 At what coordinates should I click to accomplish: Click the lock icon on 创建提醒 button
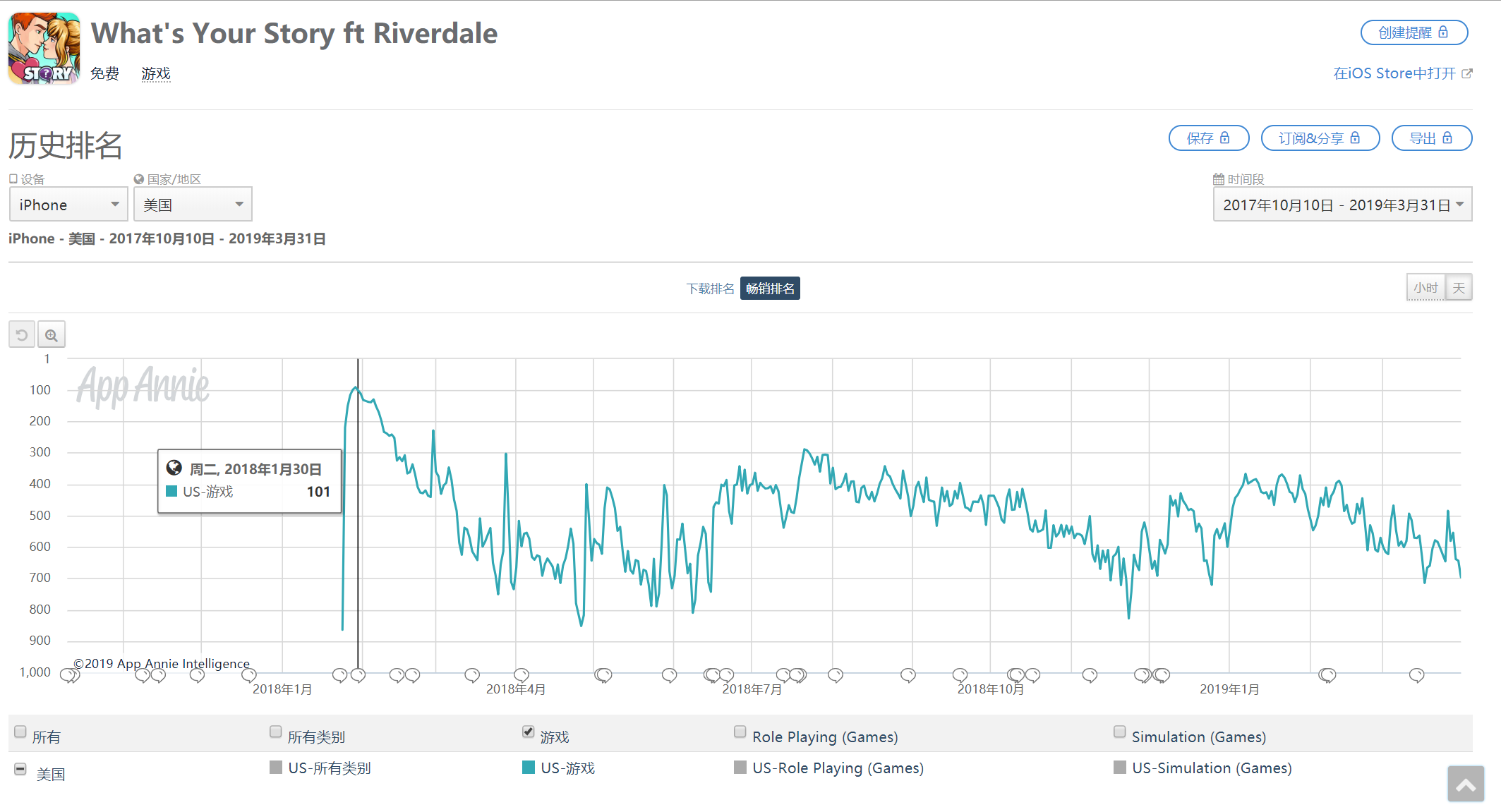coord(1443,32)
